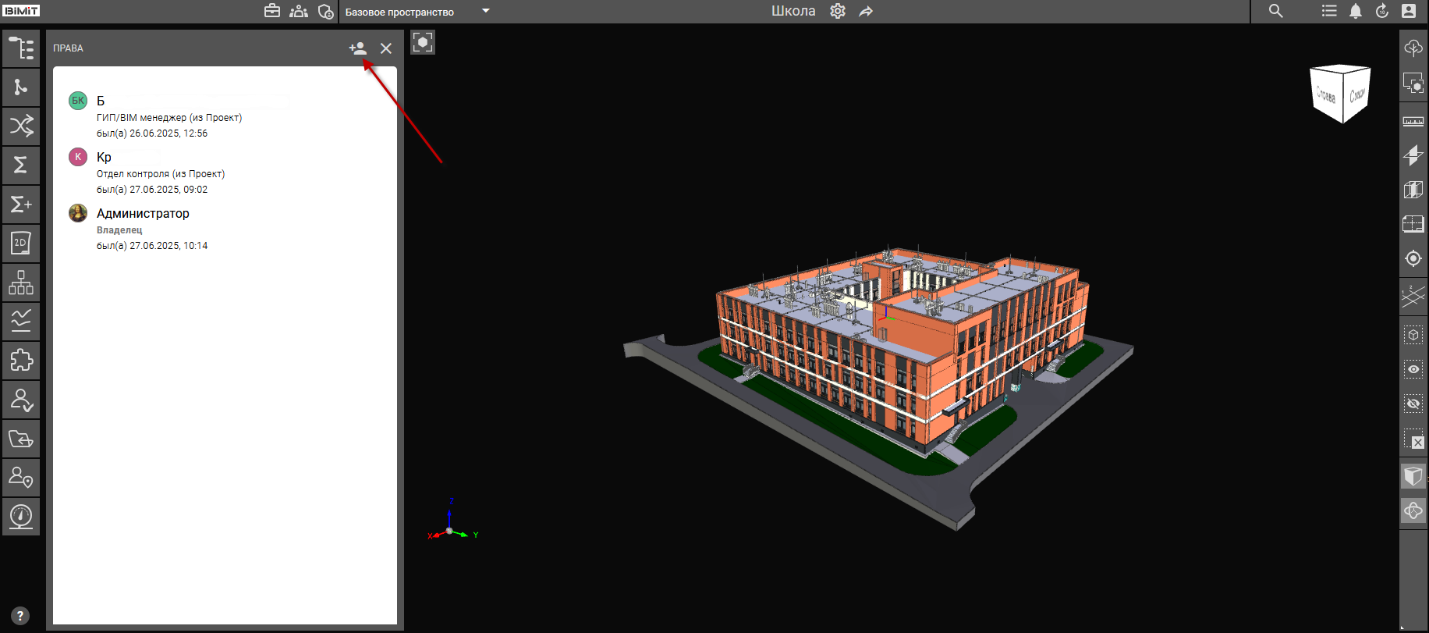Open the user account menu in the top bar

click(1408, 11)
